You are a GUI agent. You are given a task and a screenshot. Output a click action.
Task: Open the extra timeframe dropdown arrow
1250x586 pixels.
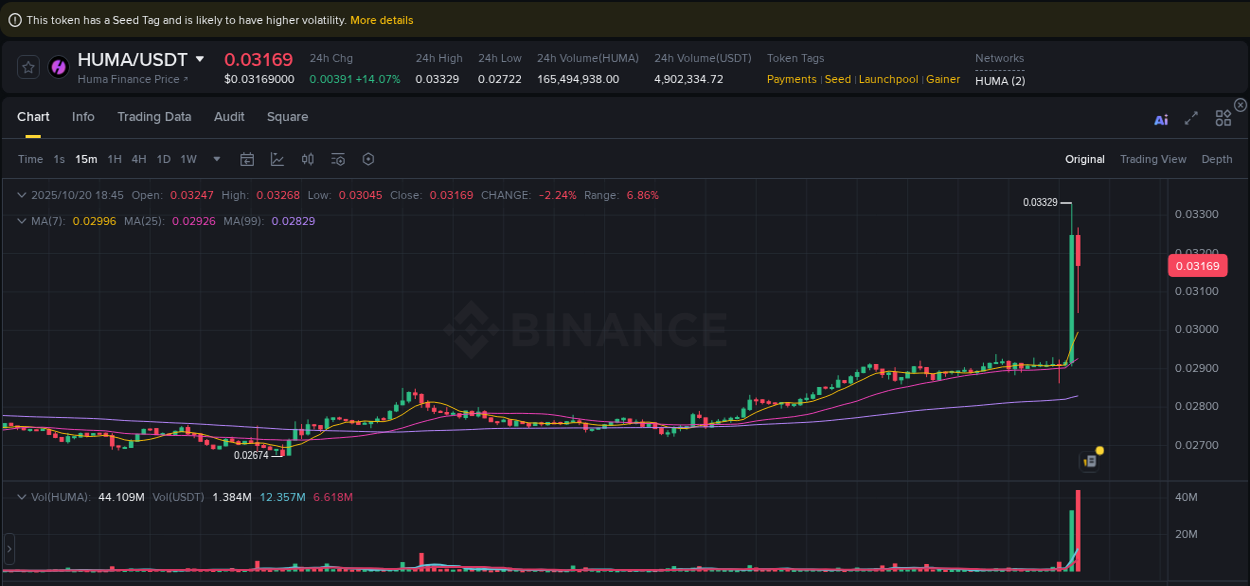click(x=216, y=159)
